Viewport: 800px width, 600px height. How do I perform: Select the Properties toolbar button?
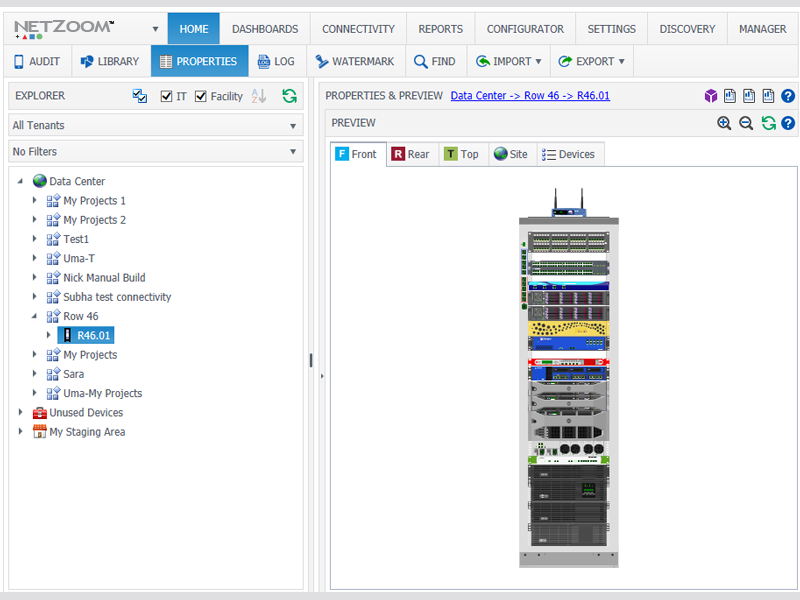pyautogui.click(x=199, y=61)
